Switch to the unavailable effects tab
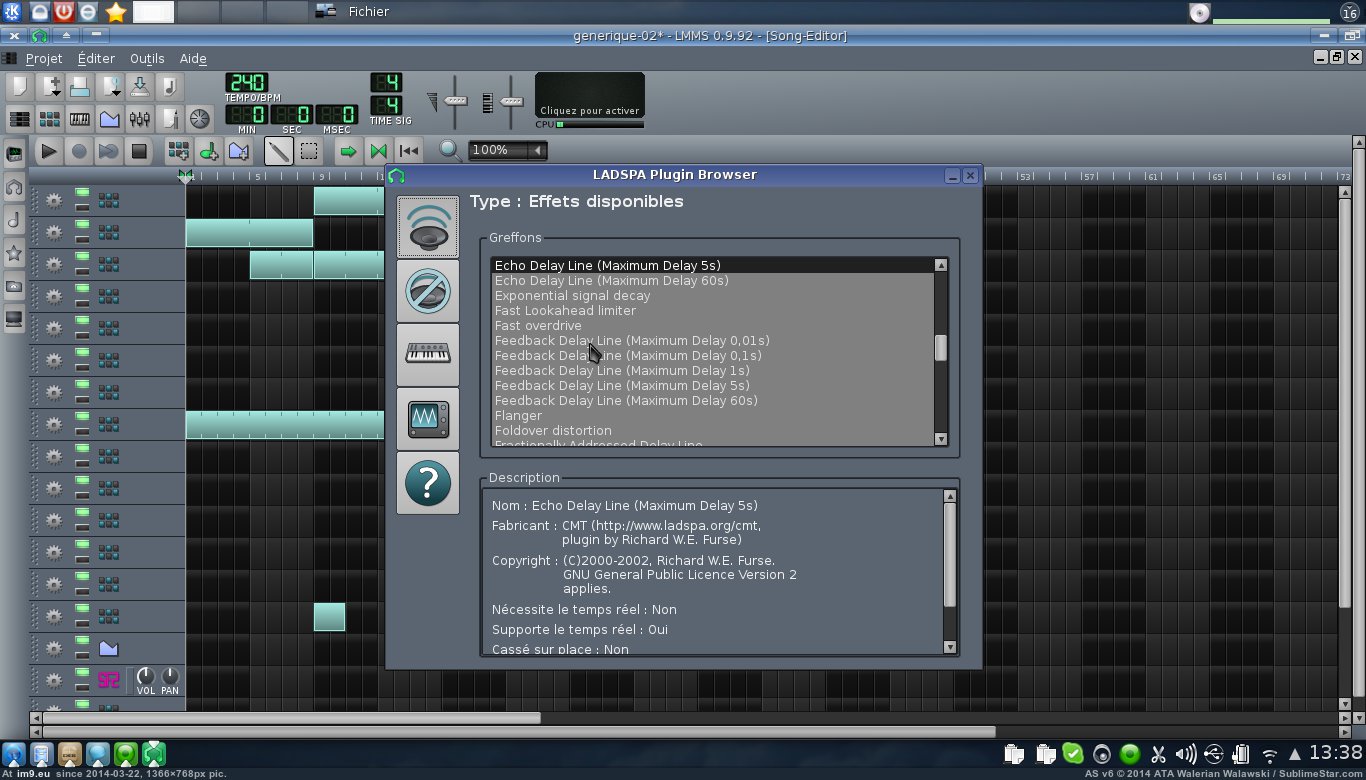 click(428, 291)
